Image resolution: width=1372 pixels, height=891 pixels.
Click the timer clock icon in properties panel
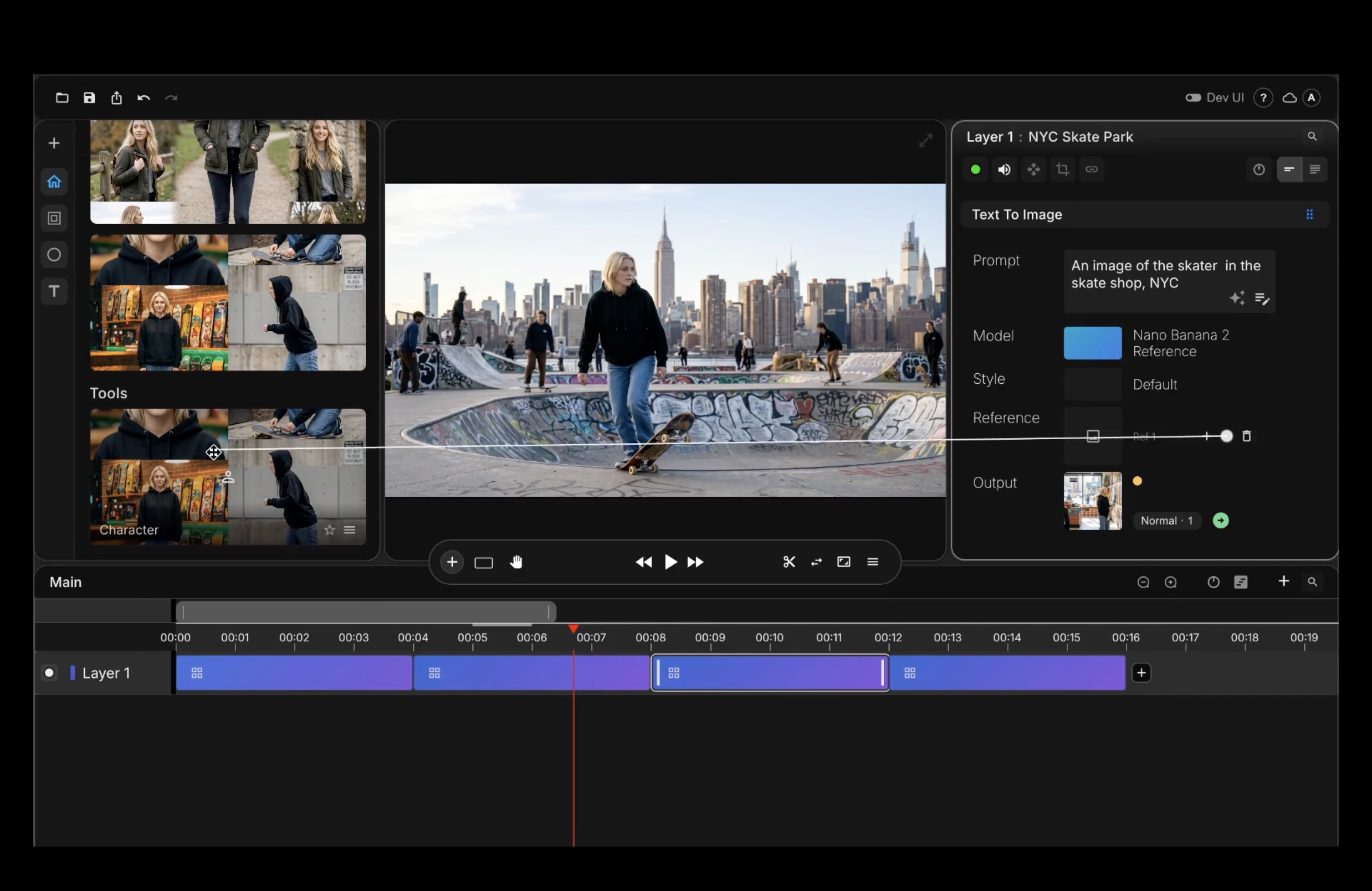tap(1259, 169)
